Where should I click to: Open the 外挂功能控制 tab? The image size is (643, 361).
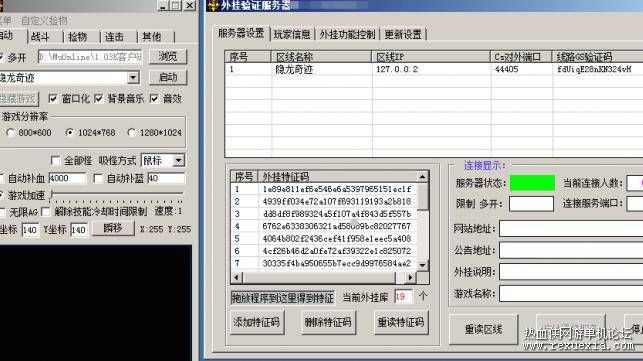(x=347, y=34)
